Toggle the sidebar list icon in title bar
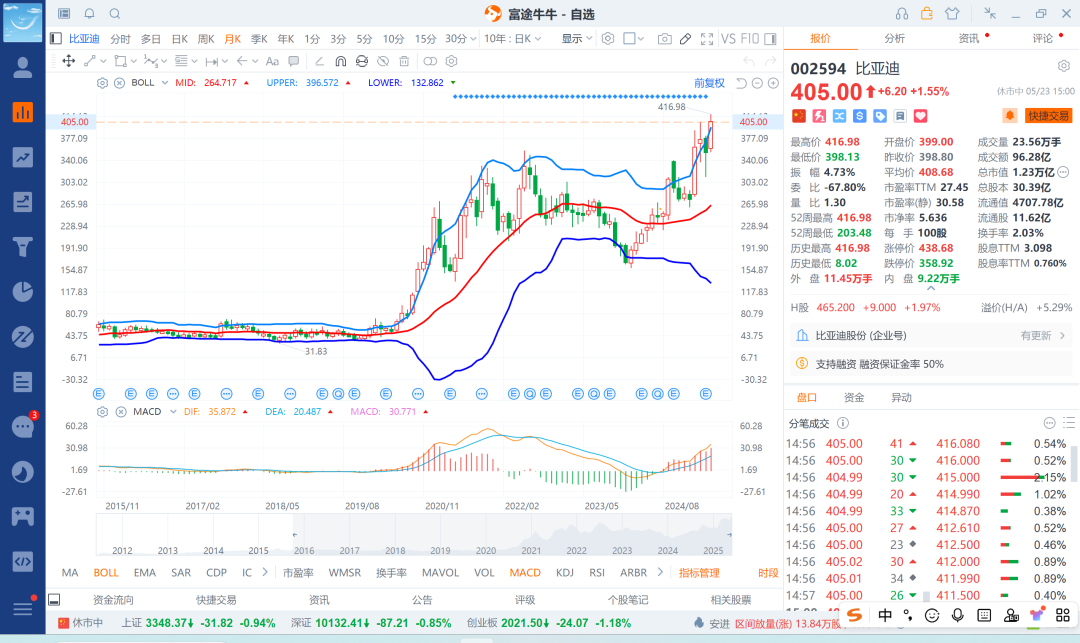The image size is (1080, 643). [x=64, y=14]
